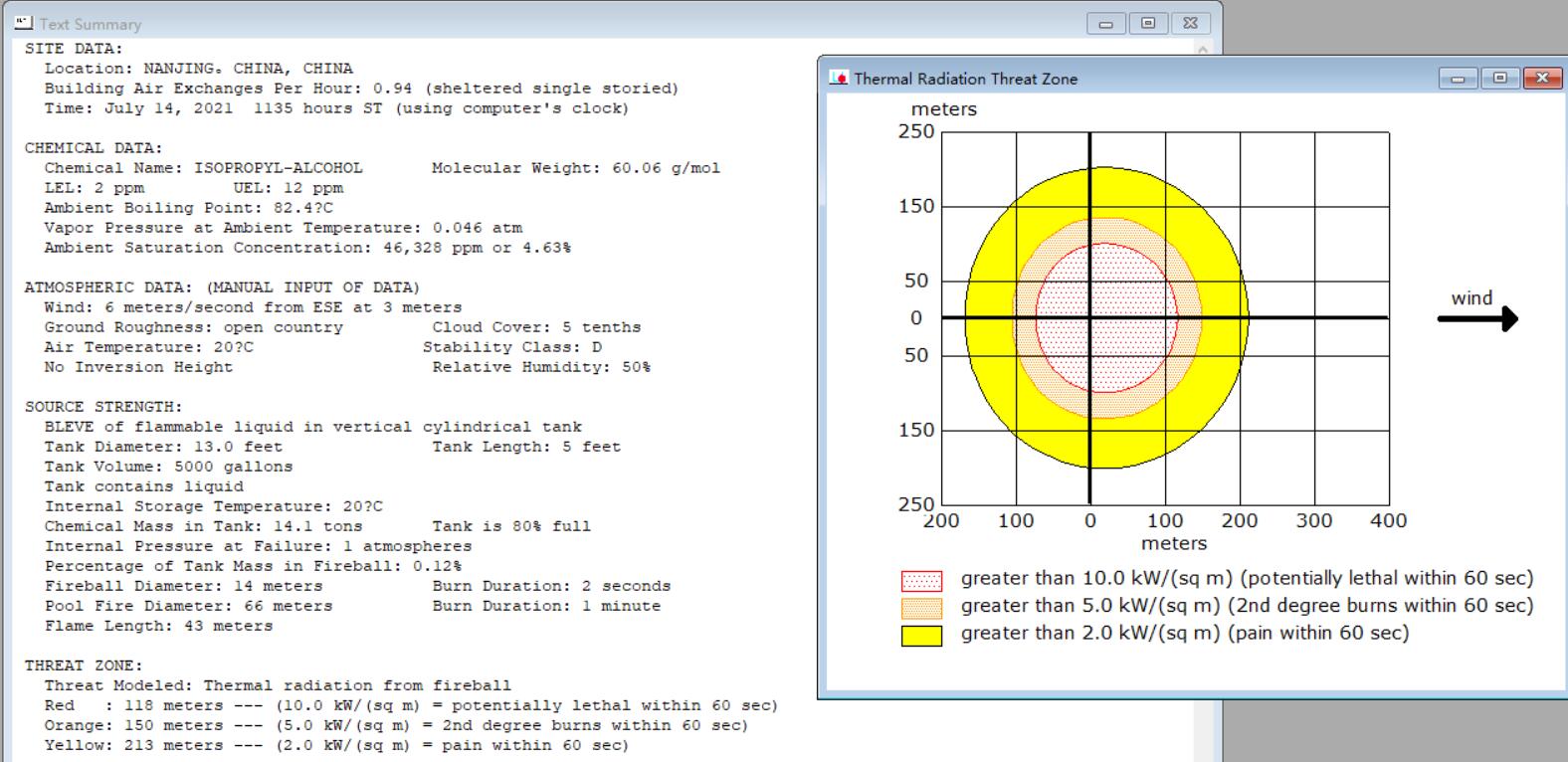The height and width of the screenshot is (762, 1568).
Task: Click the Thermal Radiation Threat Zone window icon
Action: 839,78
